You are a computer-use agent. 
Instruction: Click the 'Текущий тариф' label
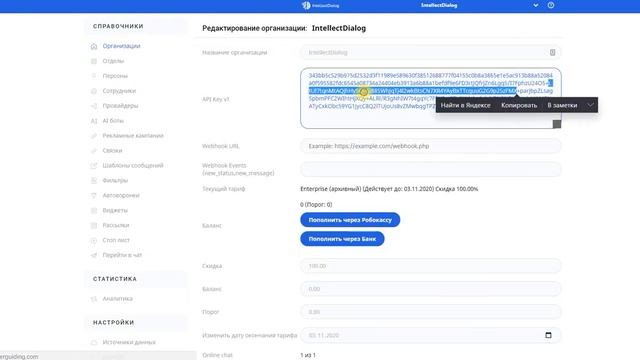pyautogui.click(x=224, y=189)
